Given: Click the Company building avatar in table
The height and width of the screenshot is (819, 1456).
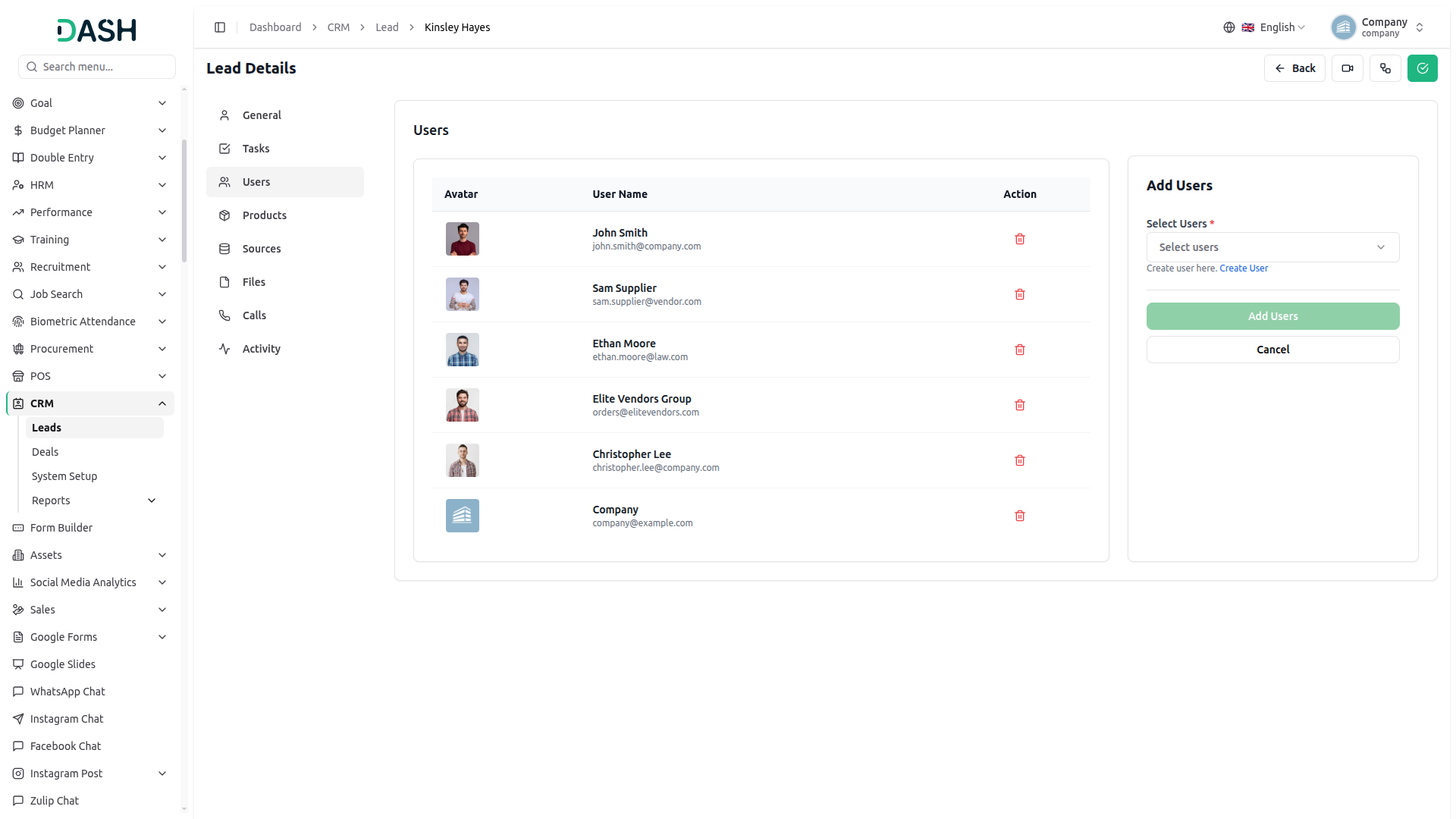Looking at the screenshot, I should [463, 516].
